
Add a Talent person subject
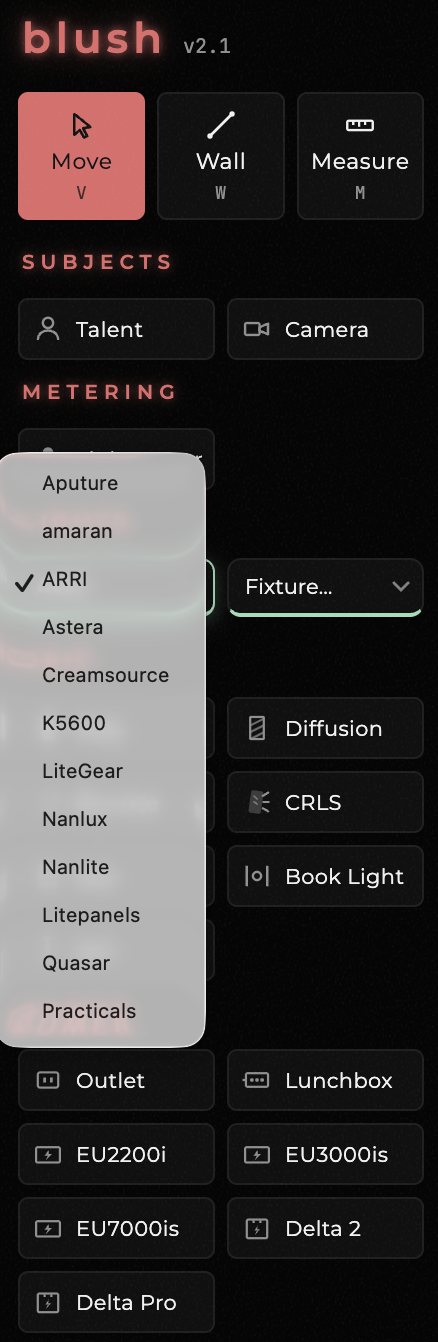coord(116,329)
